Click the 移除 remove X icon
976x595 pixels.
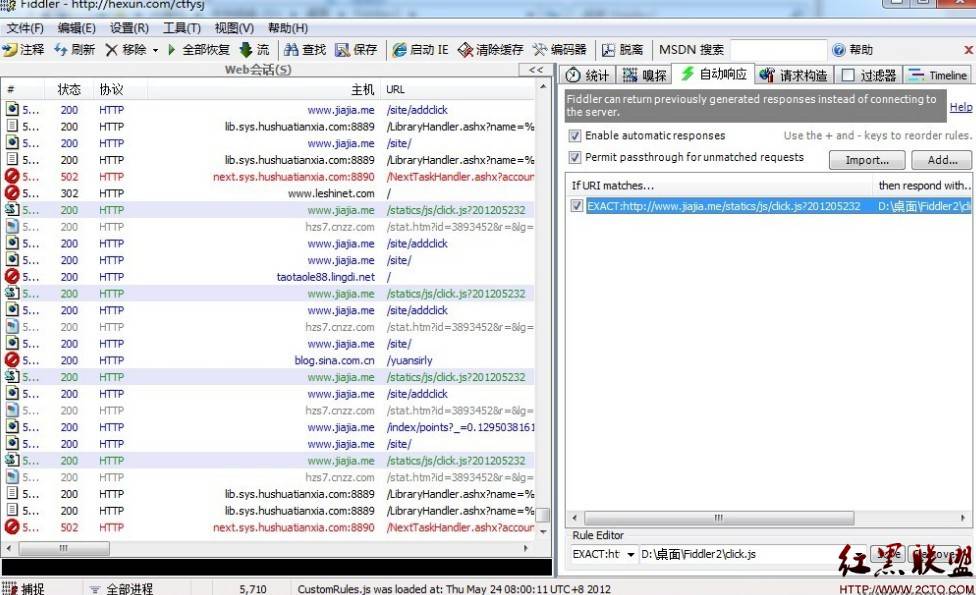tap(111, 50)
